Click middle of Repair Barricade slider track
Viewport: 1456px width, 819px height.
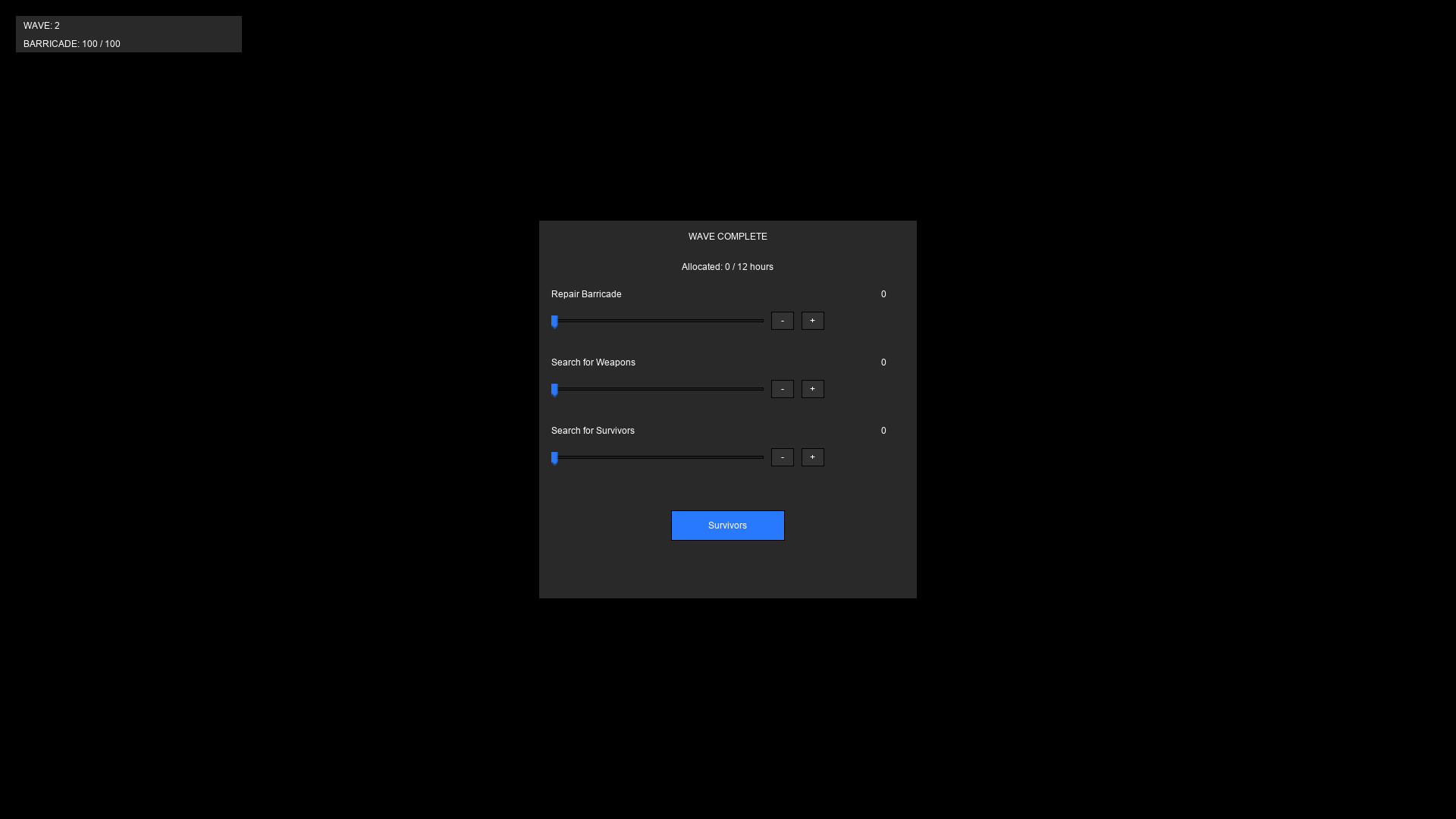657,321
